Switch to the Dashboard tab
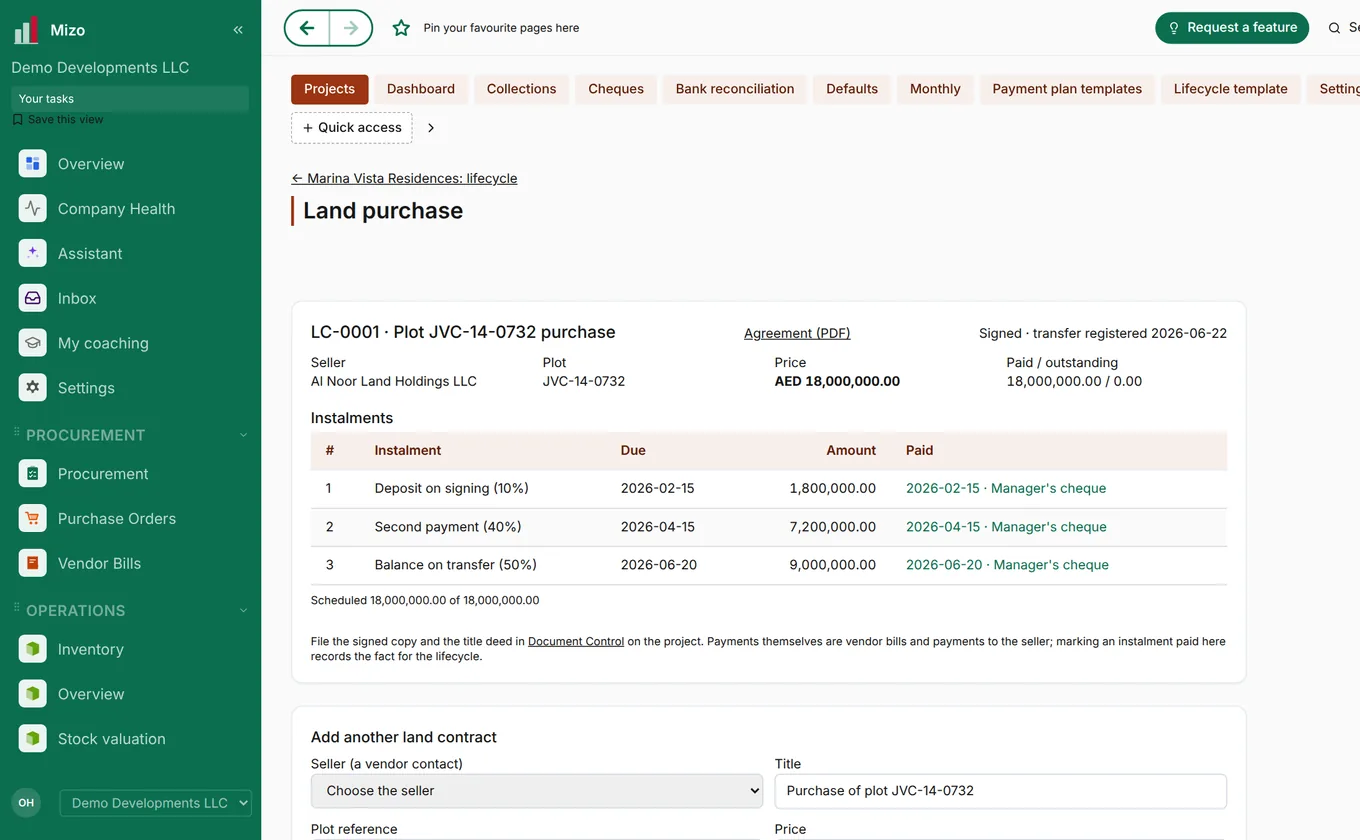 pos(421,89)
